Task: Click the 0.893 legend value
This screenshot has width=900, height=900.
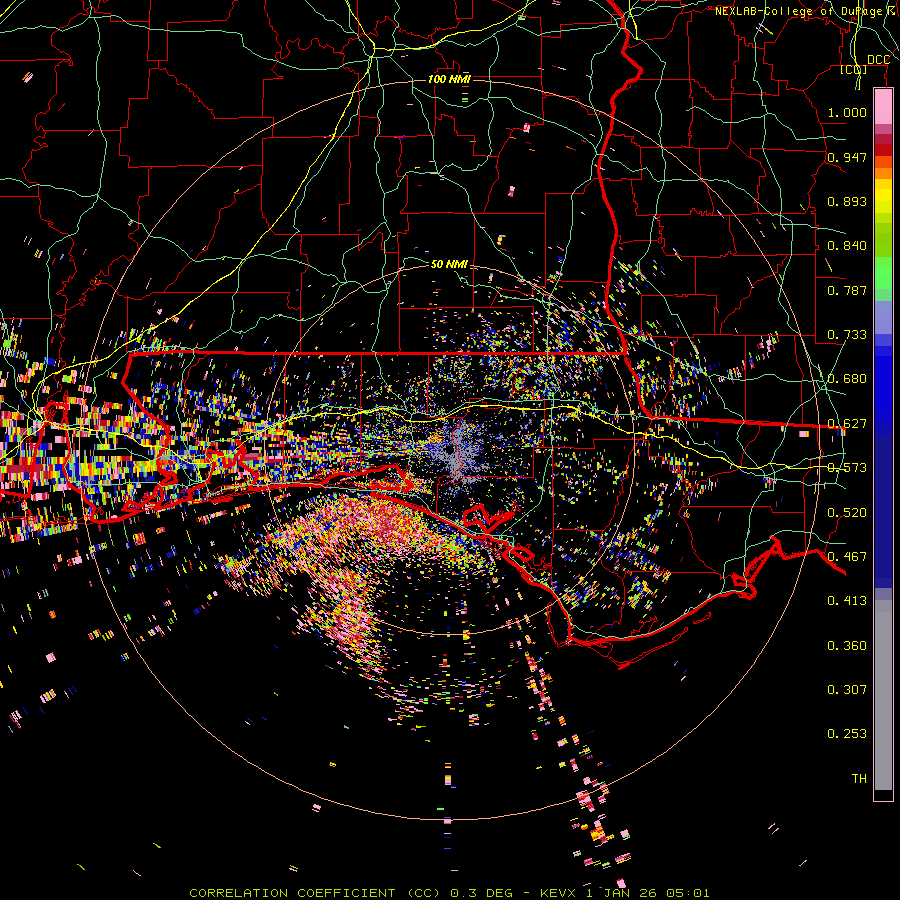Action: [x=847, y=201]
